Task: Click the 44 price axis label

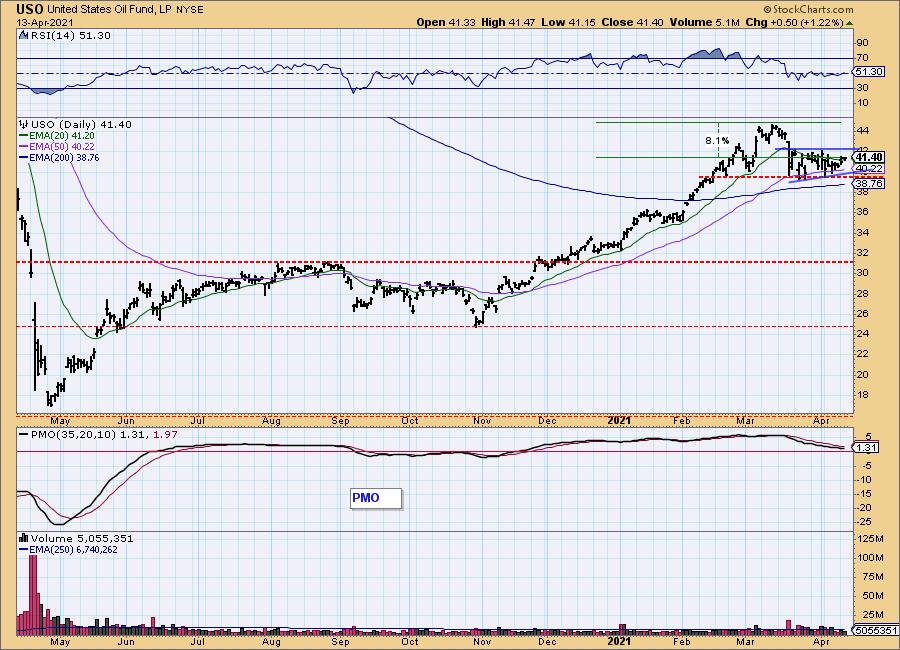Action: 862,131
